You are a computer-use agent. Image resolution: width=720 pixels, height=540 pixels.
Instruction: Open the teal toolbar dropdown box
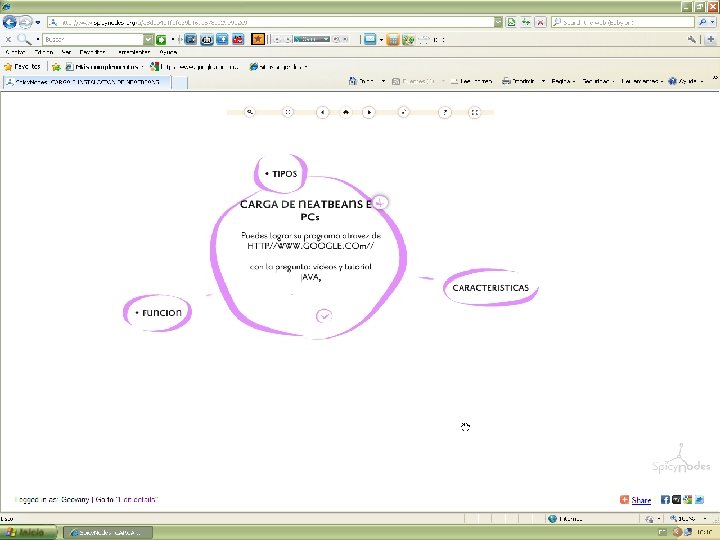click(312, 39)
